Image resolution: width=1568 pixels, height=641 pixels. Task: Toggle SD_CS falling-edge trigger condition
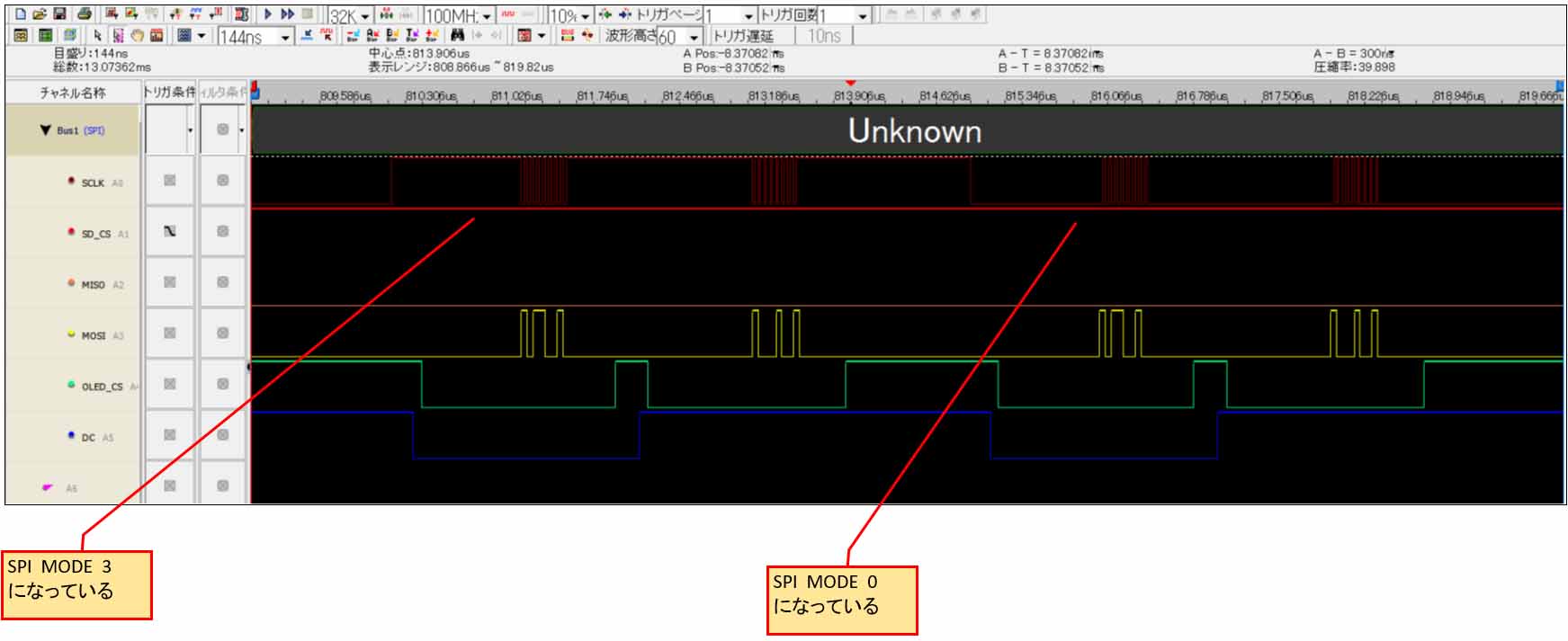(169, 232)
